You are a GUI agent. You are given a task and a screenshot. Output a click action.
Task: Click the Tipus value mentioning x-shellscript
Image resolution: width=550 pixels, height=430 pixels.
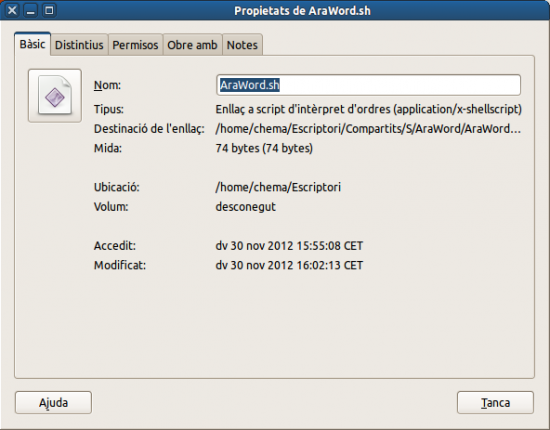pos(368,109)
